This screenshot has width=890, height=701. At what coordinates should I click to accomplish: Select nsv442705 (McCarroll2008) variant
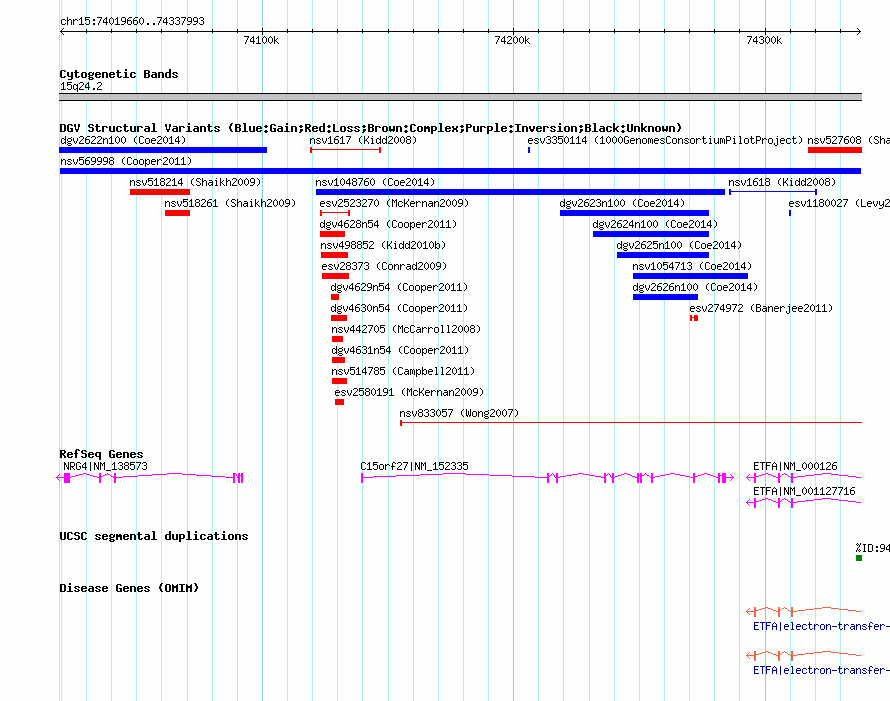(x=406, y=329)
